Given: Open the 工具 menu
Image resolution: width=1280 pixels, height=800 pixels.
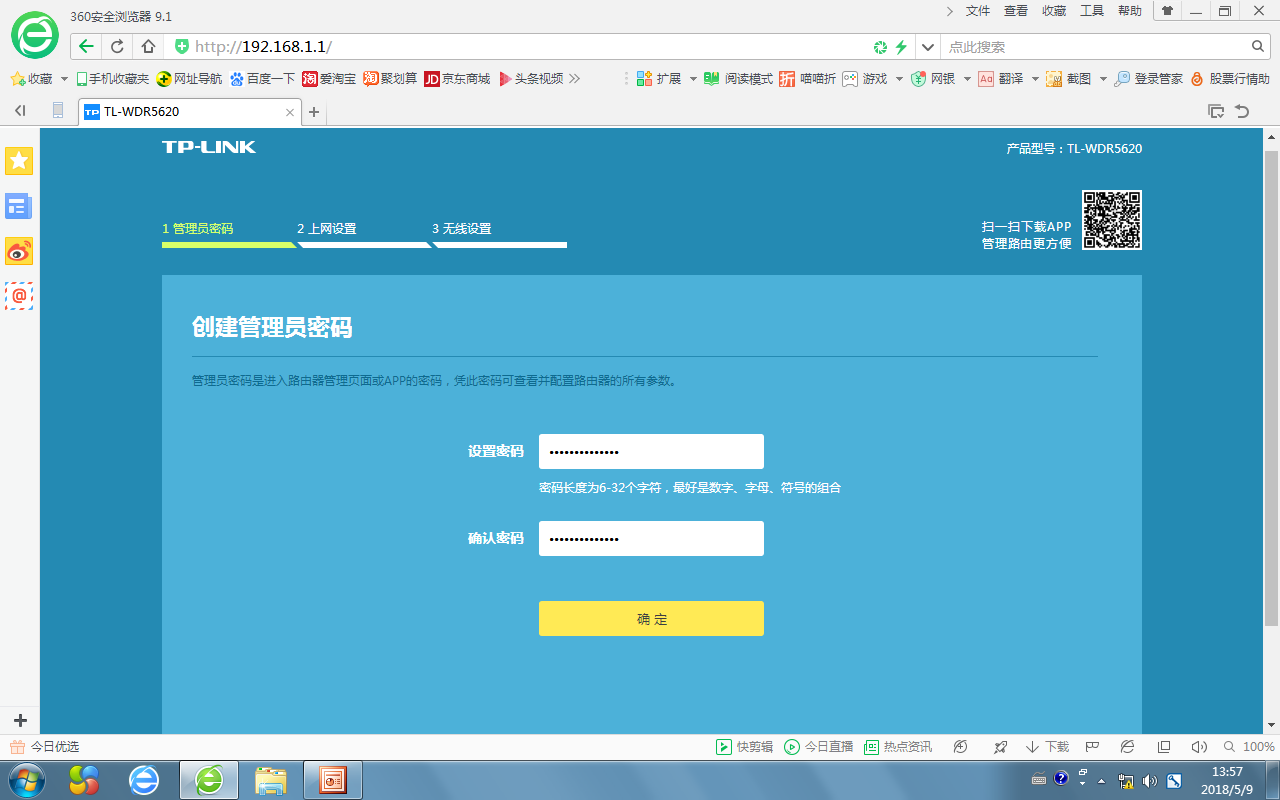Looking at the screenshot, I should point(1091,11).
